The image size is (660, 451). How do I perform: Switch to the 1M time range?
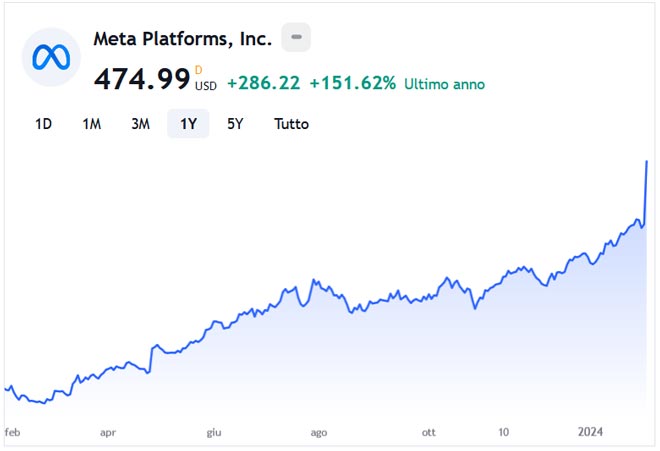pyautogui.click(x=91, y=124)
